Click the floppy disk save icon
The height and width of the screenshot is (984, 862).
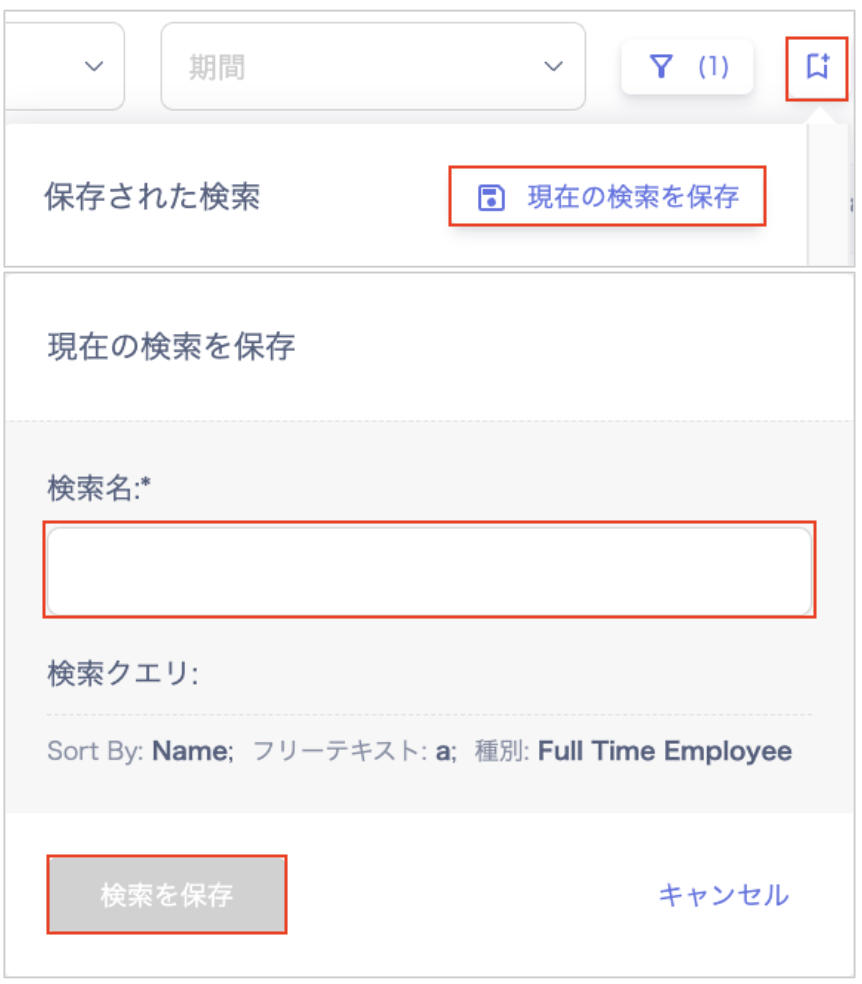tap(491, 197)
